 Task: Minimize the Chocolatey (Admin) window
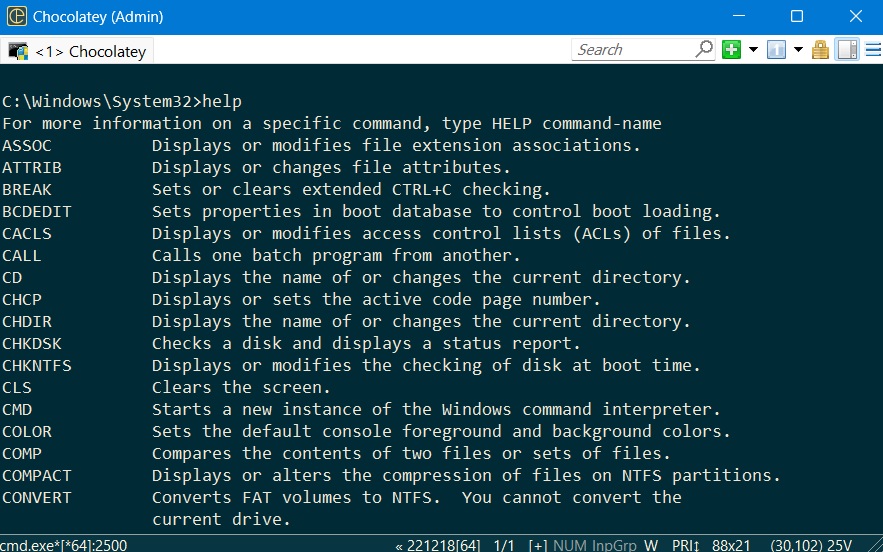coord(739,16)
